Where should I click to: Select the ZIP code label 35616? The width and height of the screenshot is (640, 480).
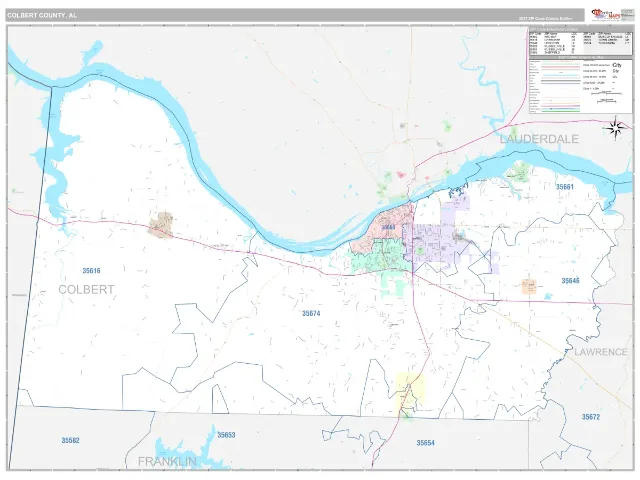coord(91,271)
